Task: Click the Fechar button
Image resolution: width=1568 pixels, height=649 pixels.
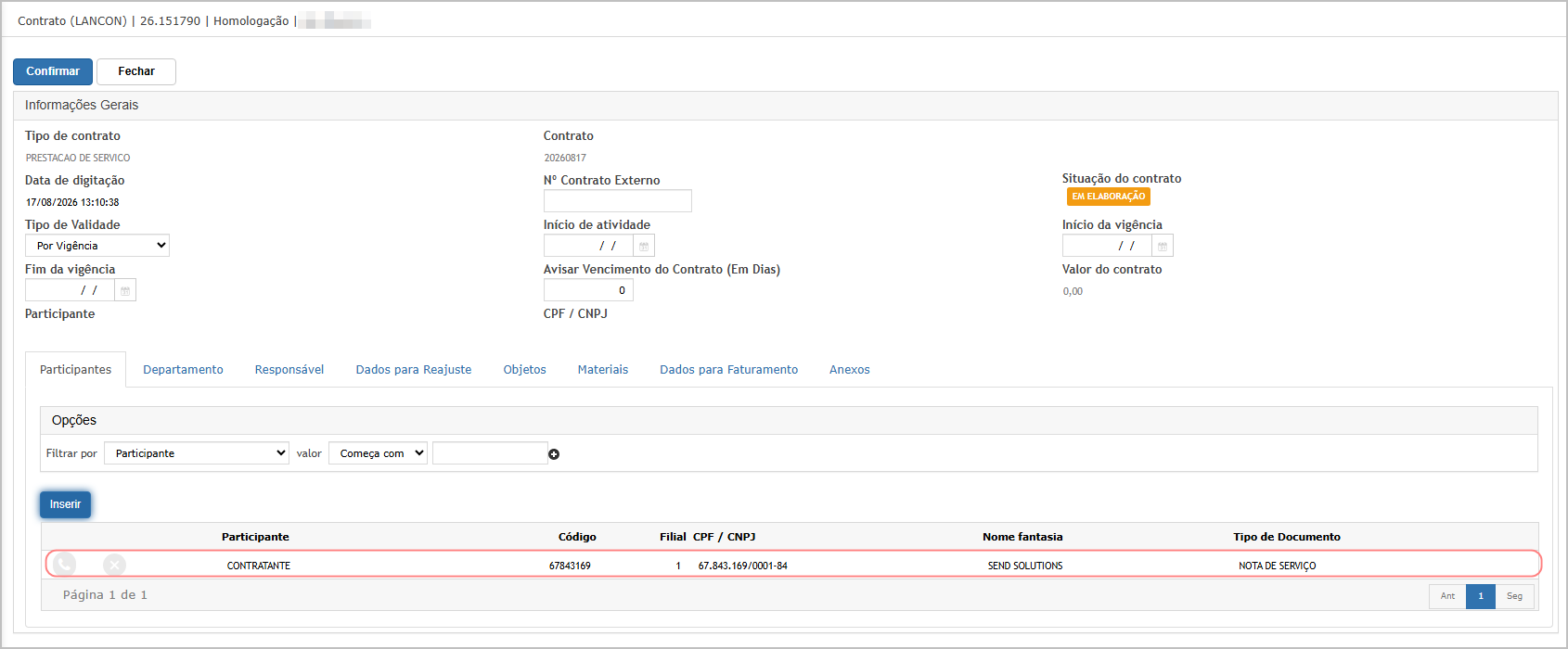Action: click(x=136, y=71)
